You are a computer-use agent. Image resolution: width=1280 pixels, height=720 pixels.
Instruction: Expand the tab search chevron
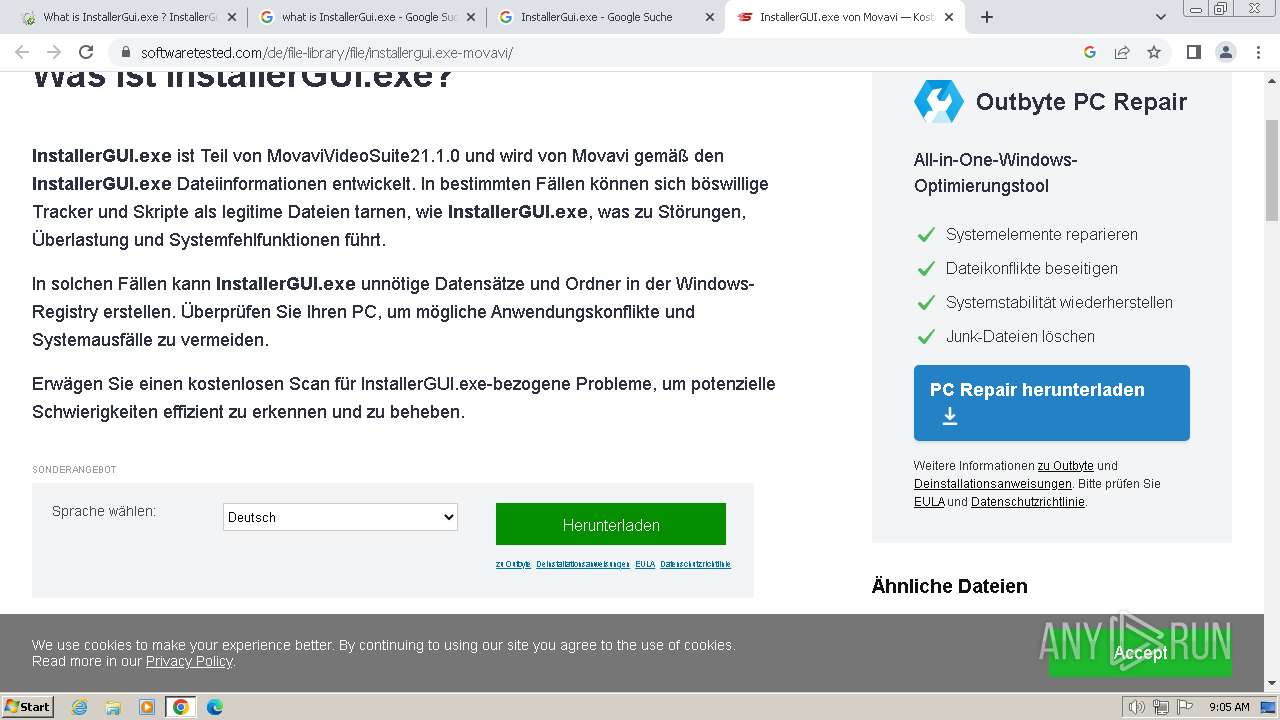pos(1161,17)
